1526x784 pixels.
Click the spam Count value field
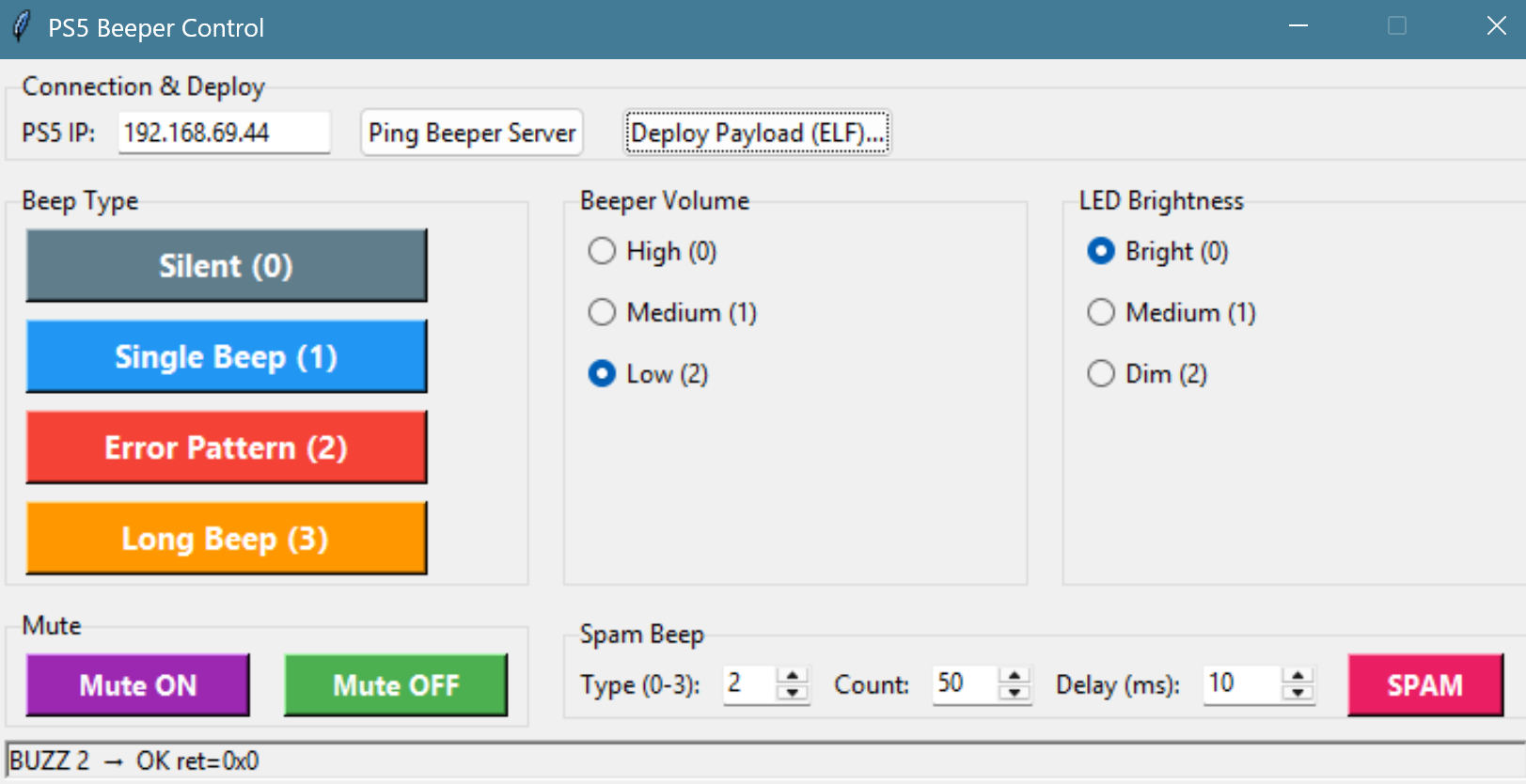point(966,684)
